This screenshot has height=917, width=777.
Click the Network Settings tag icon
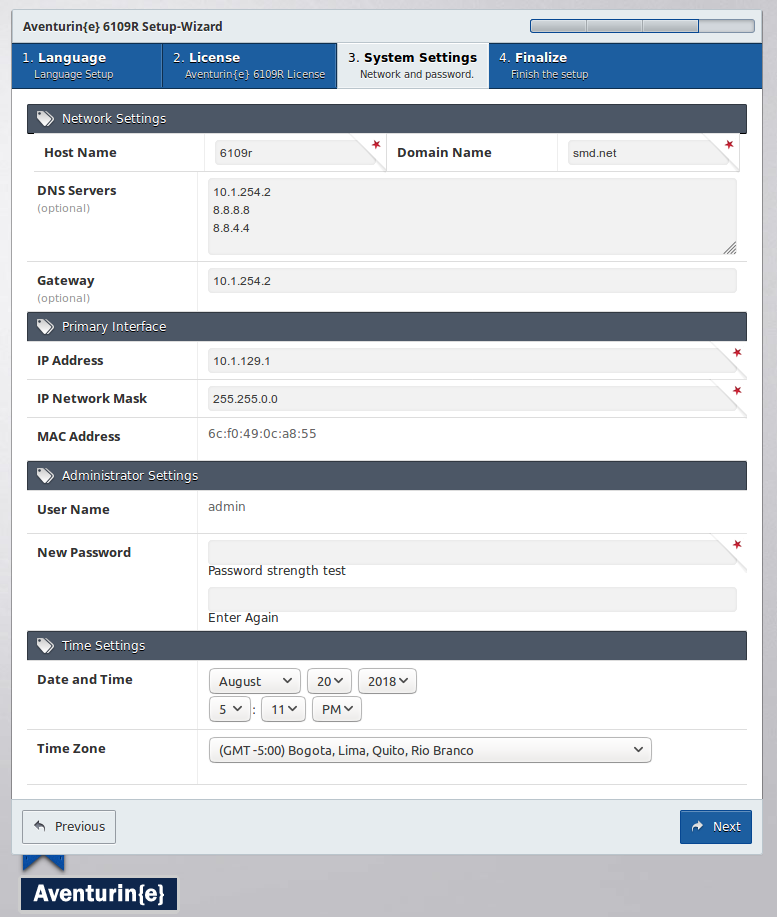click(45, 119)
